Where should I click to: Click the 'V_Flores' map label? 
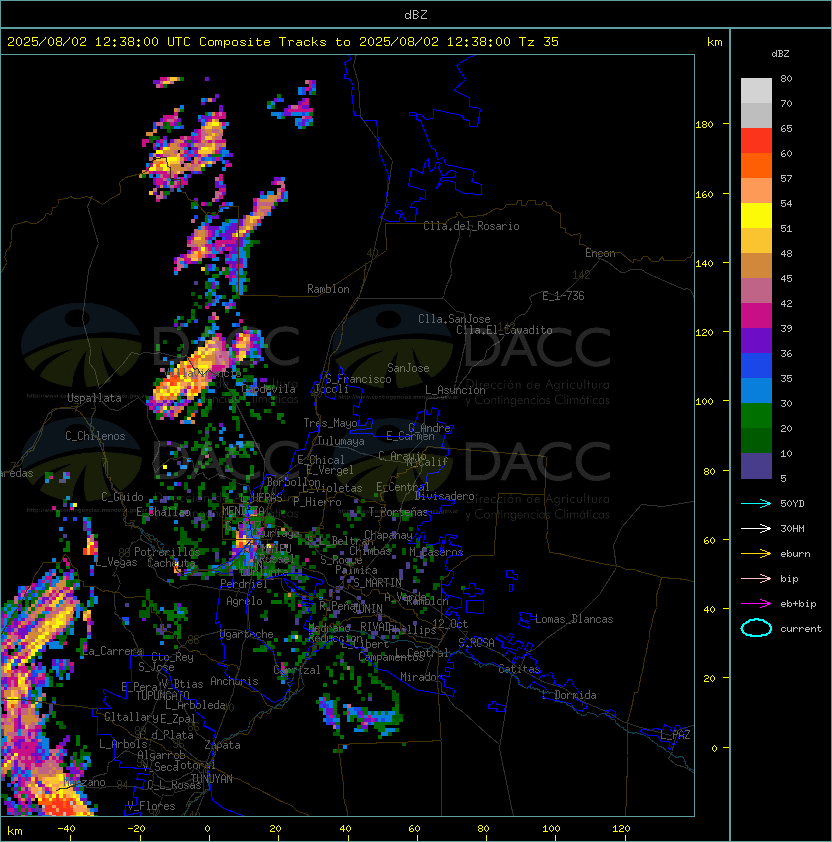click(x=151, y=806)
